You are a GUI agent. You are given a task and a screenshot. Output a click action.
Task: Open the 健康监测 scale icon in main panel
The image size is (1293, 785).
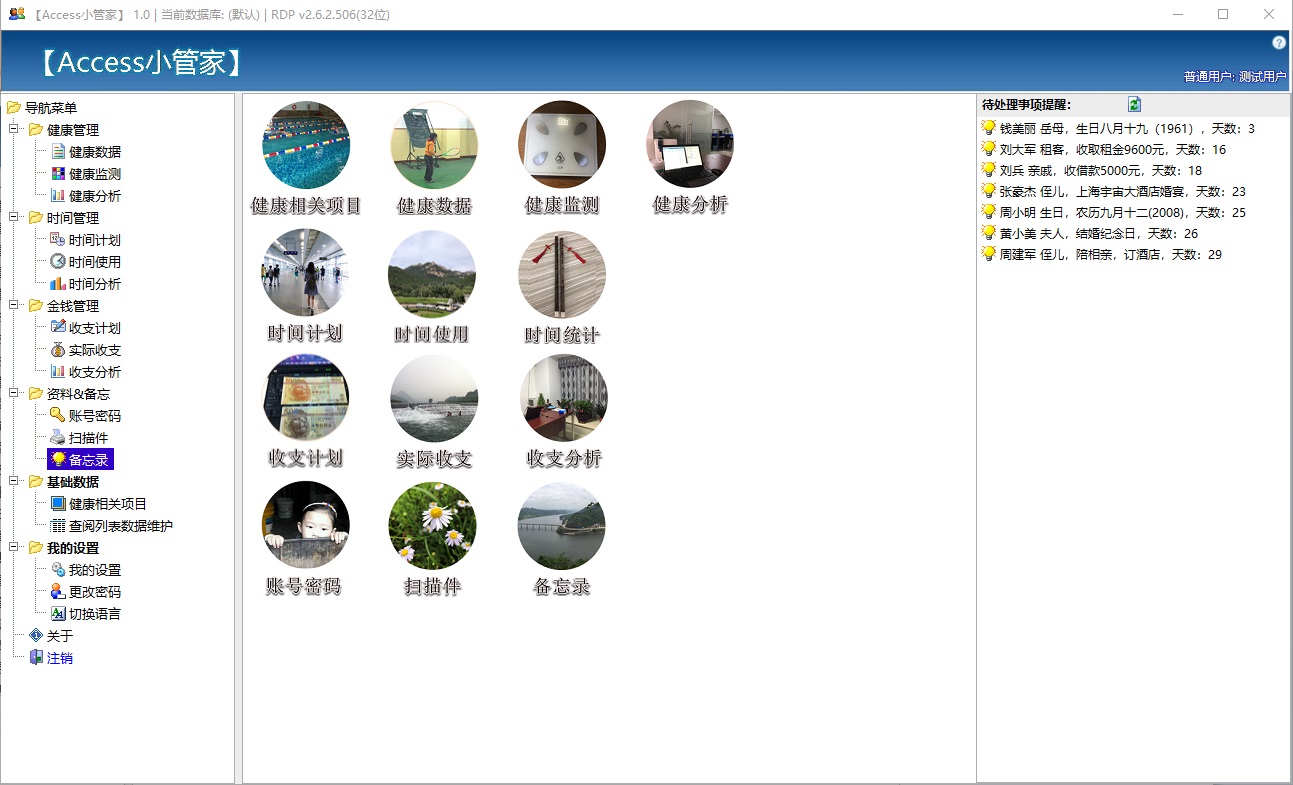pyautogui.click(x=562, y=145)
